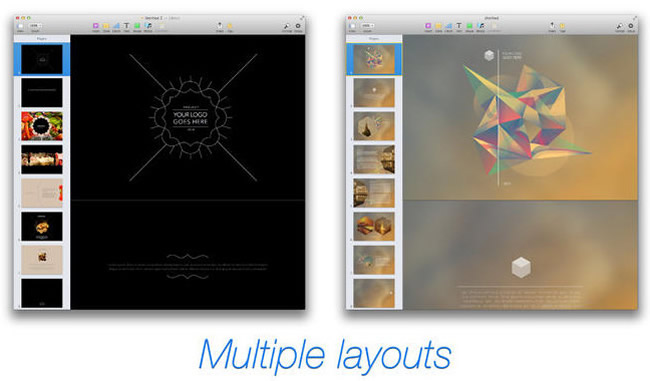650x381 pixels.
Task: Click the document title of the gold-document window
Action: coord(492,18)
